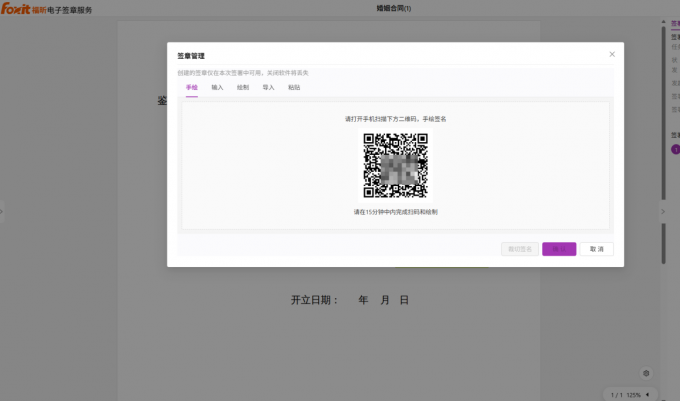Switch to the 粘贴 tab
Screen dimensions: 680x401
(294, 88)
